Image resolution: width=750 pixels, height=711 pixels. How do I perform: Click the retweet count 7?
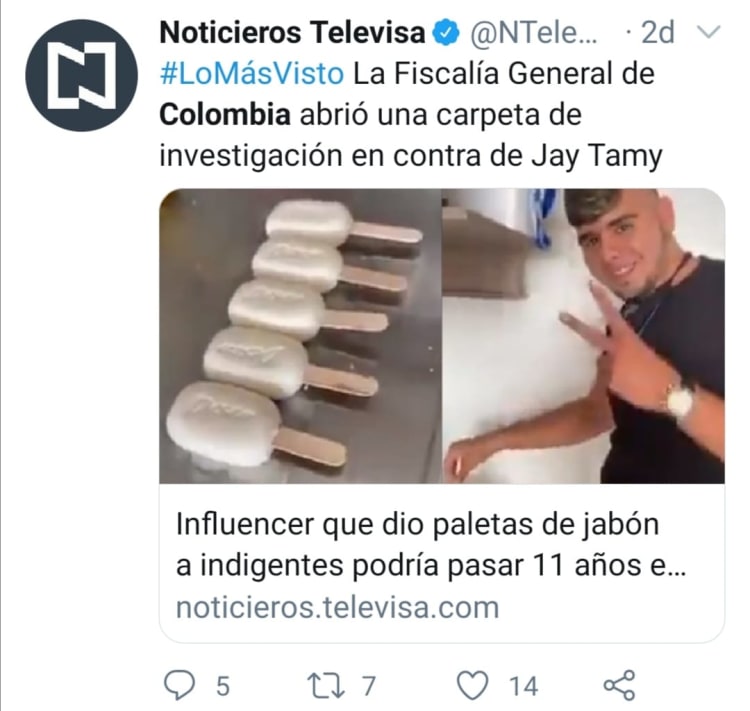pos(368,686)
